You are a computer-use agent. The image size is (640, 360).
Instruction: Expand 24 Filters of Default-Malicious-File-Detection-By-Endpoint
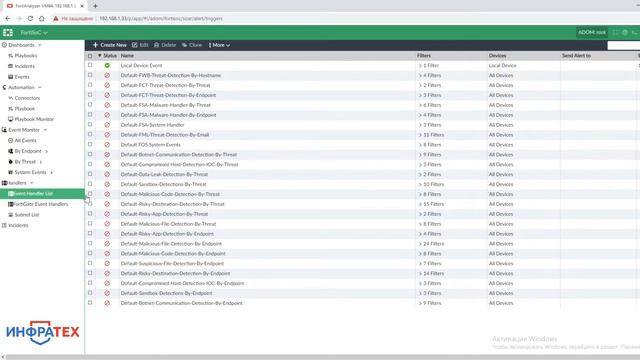pos(420,244)
